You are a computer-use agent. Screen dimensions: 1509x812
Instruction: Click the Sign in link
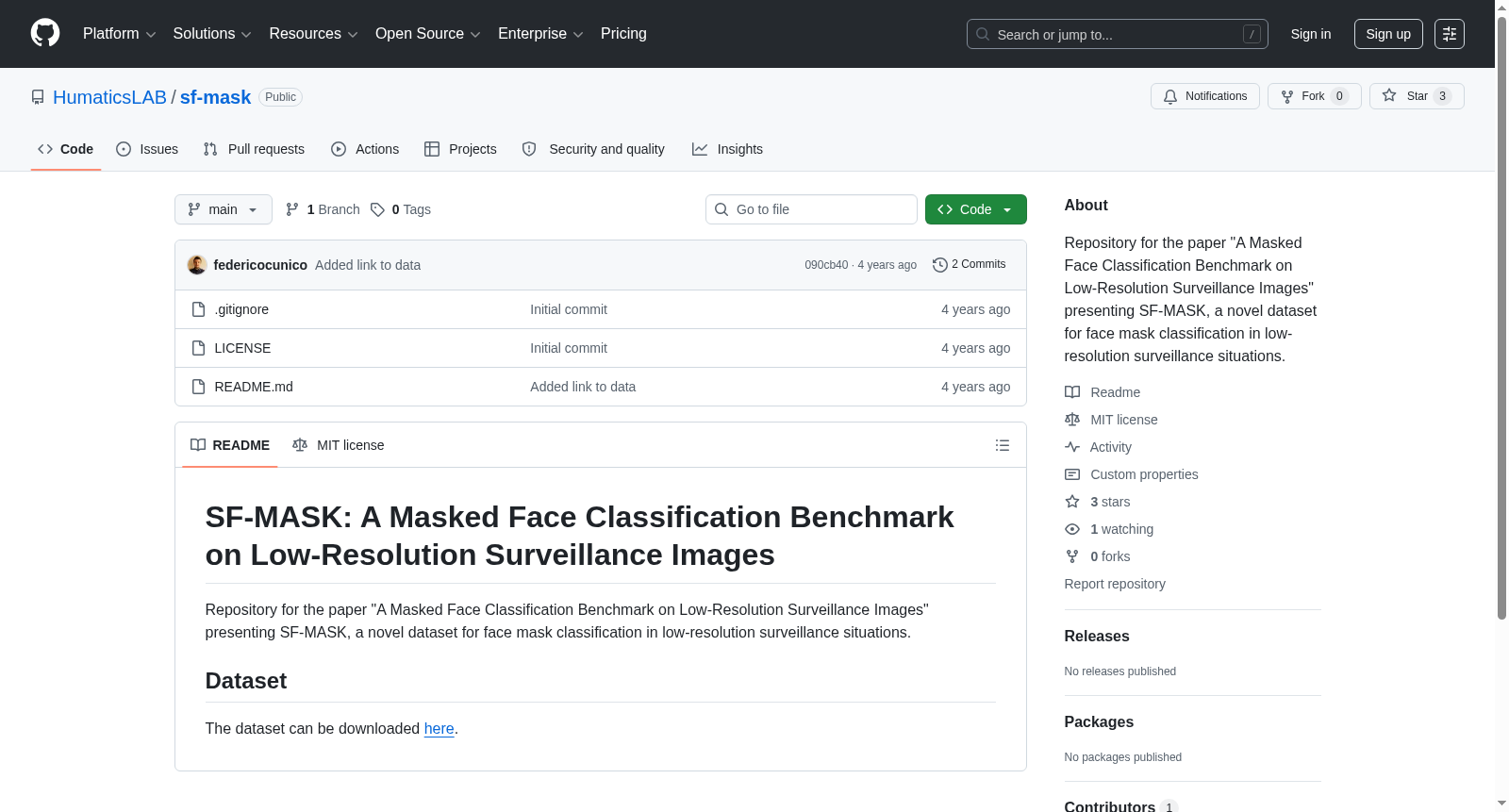coord(1311,34)
